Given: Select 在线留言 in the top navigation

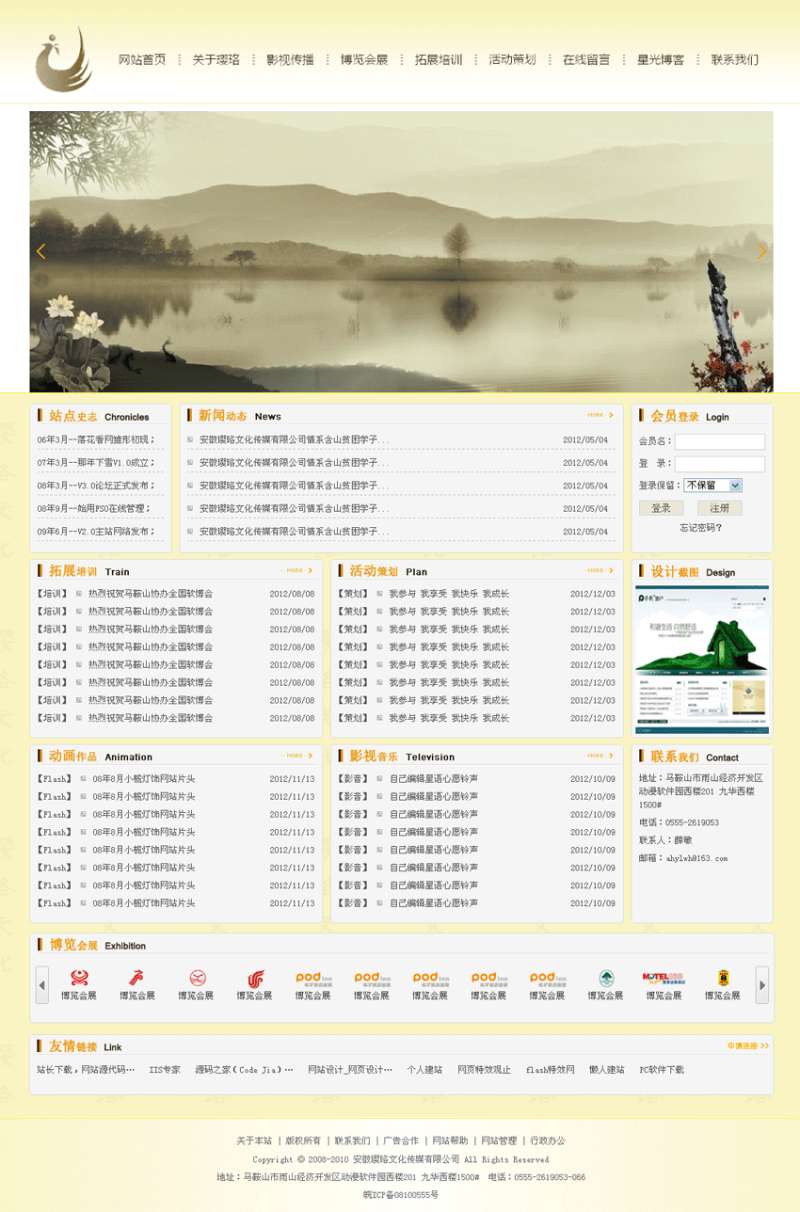Looking at the screenshot, I should tap(586, 60).
